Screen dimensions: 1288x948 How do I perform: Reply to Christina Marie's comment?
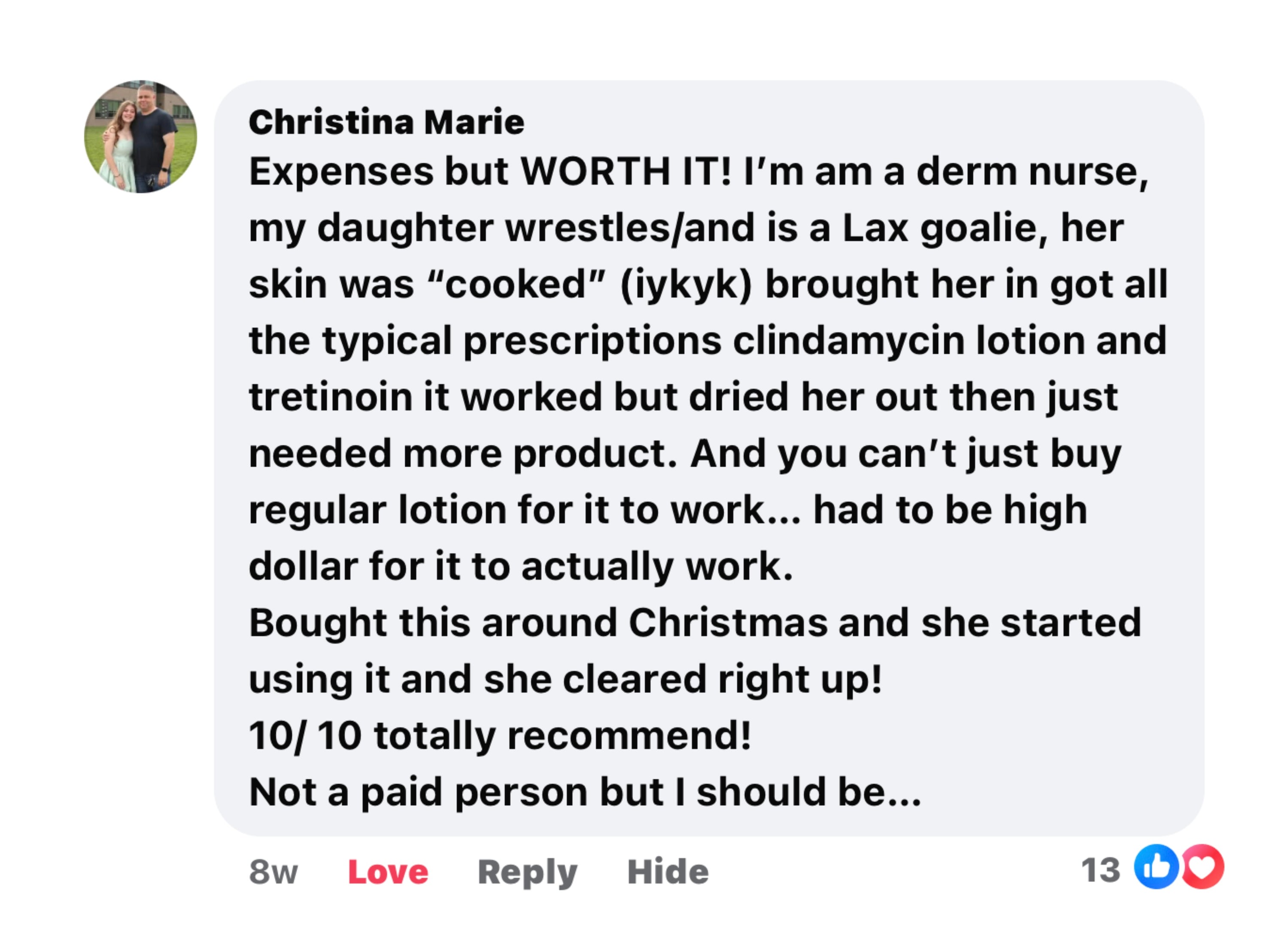pos(527,872)
